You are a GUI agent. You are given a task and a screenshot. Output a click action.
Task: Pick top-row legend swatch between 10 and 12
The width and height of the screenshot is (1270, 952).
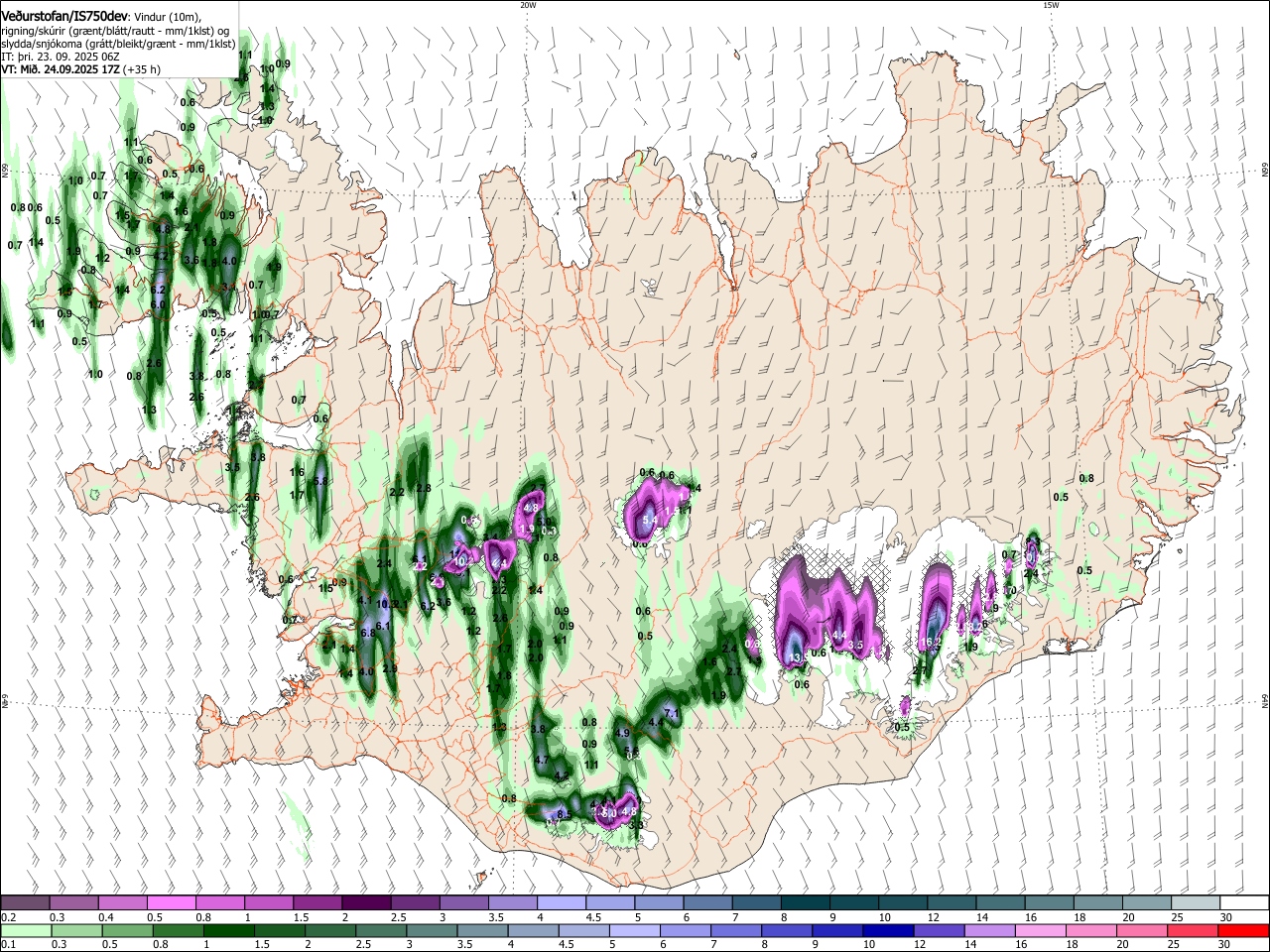click(x=903, y=903)
